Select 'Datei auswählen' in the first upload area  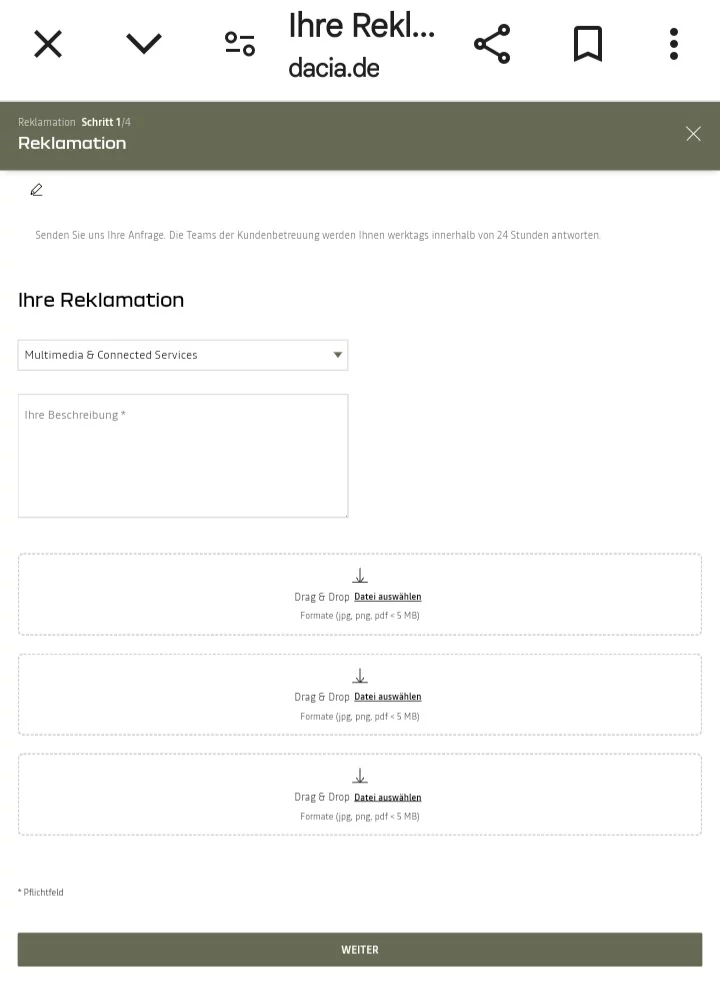coord(387,597)
